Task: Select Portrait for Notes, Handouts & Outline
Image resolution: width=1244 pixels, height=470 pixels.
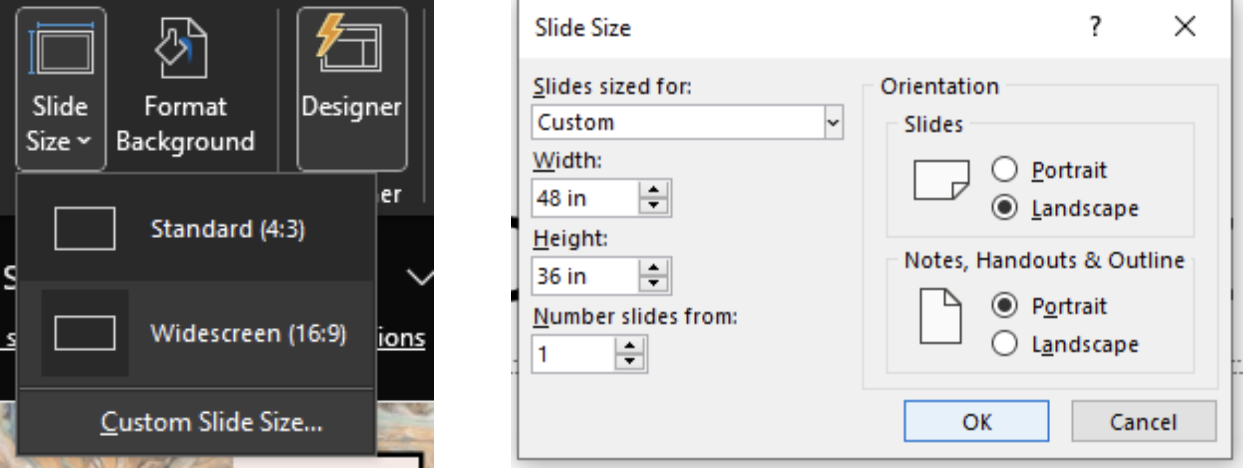Action: pyautogui.click(x=1004, y=305)
